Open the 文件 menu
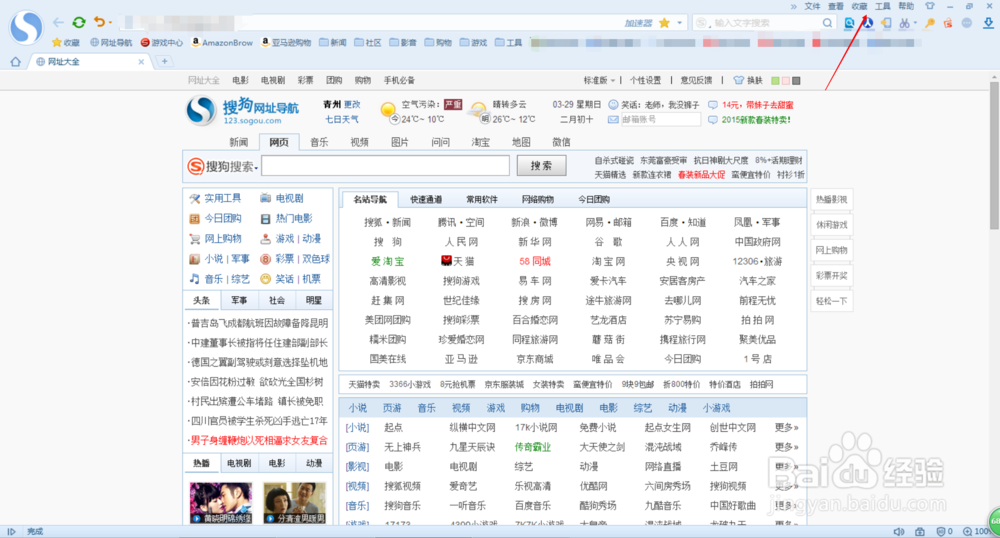This screenshot has width=1000, height=538. (x=812, y=6)
